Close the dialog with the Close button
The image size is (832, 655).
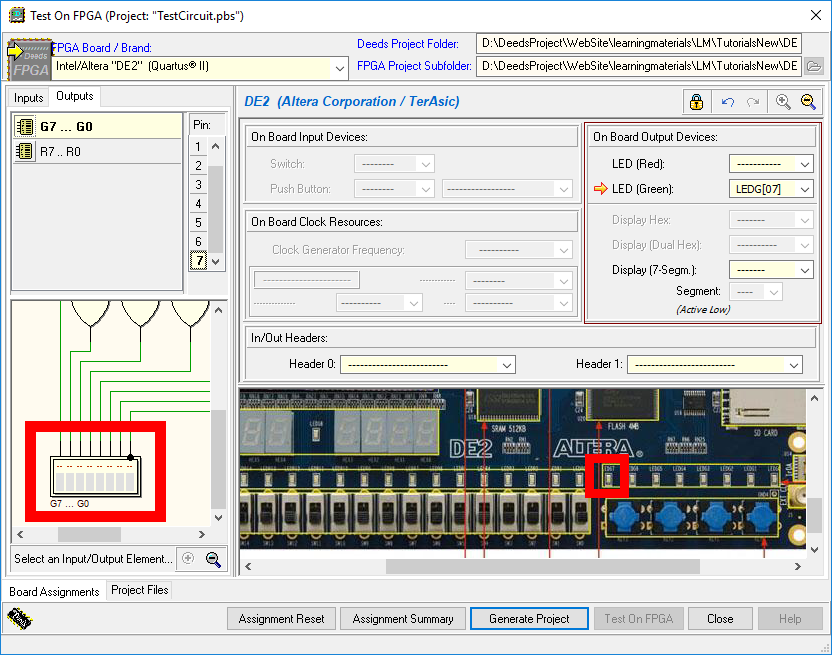tap(720, 619)
